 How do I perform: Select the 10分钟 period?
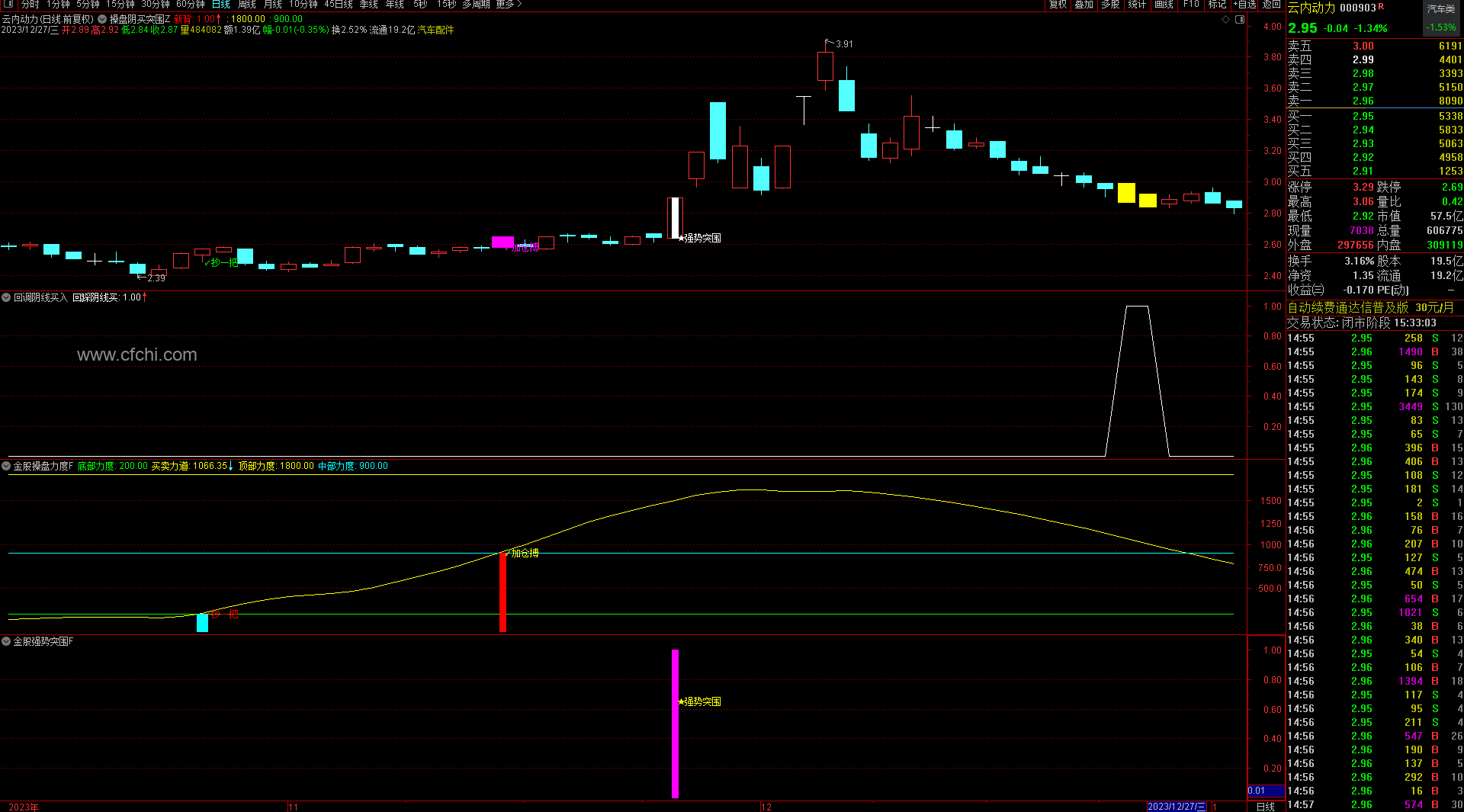coord(303,5)
